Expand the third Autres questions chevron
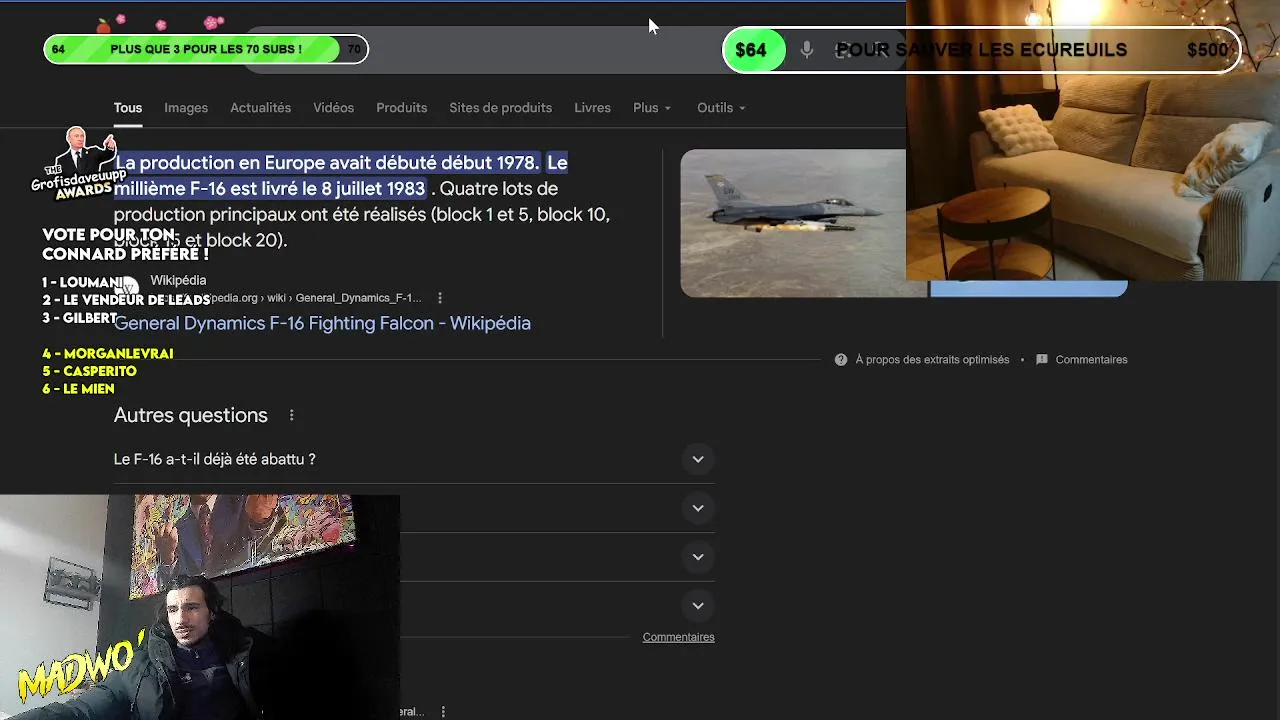Image resolution: width=1280 pixels, height=720 pixels. click(698, 557)
